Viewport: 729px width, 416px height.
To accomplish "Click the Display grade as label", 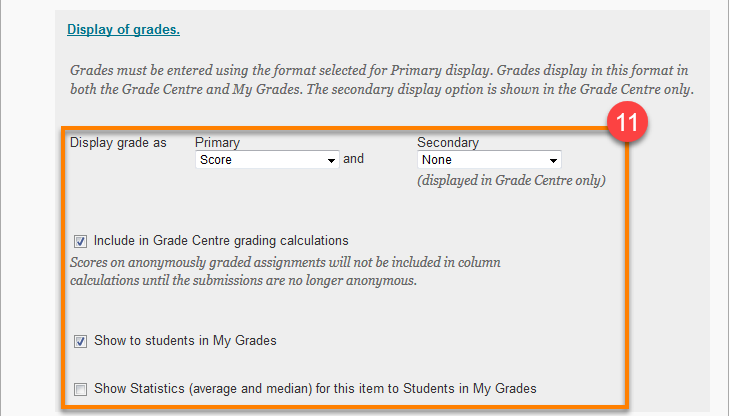I will click(118, 143).
